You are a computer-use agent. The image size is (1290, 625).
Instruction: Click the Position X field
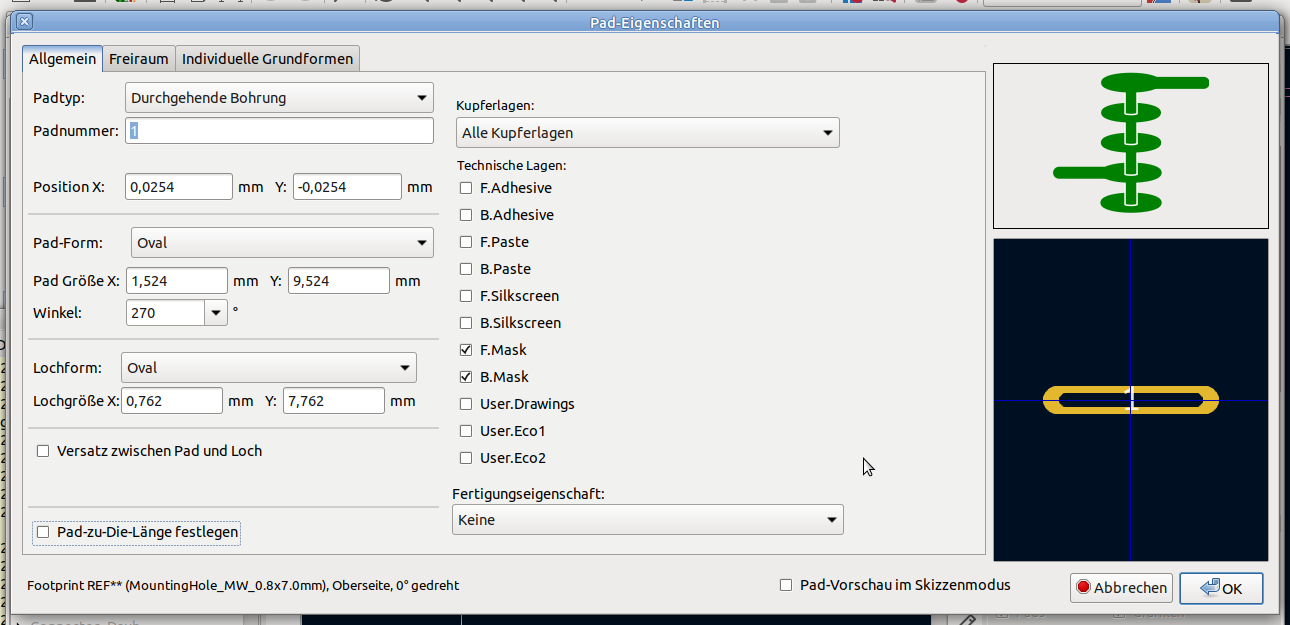[x=179, y=187]
